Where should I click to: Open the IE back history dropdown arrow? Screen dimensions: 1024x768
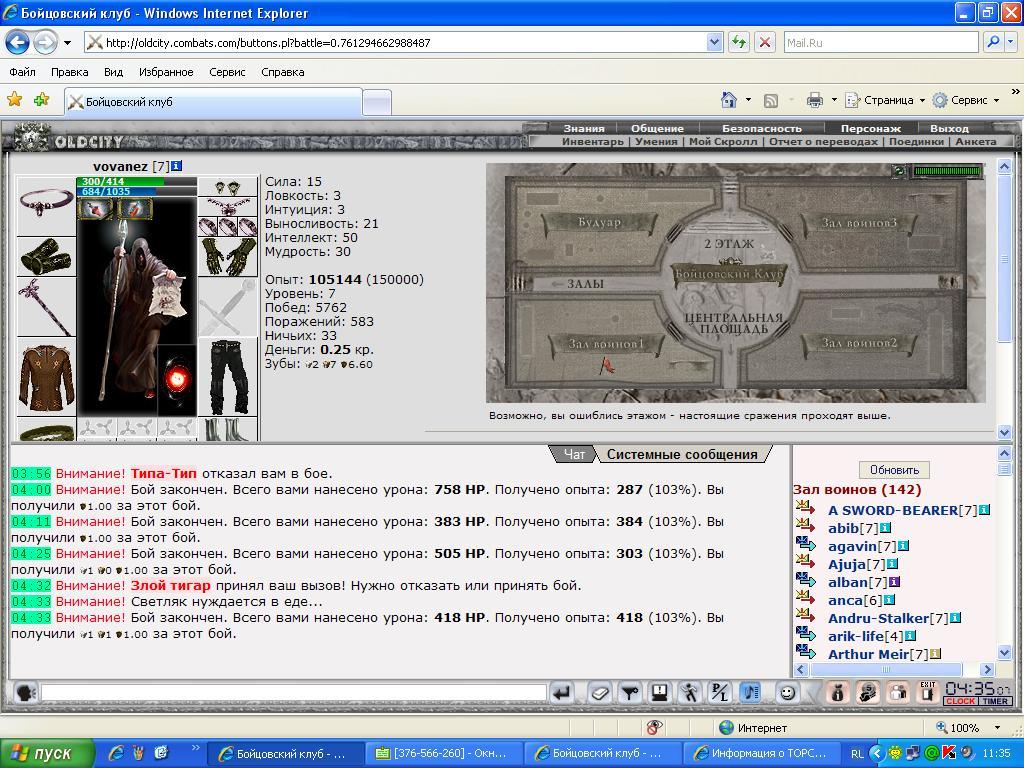click(67, 43)
